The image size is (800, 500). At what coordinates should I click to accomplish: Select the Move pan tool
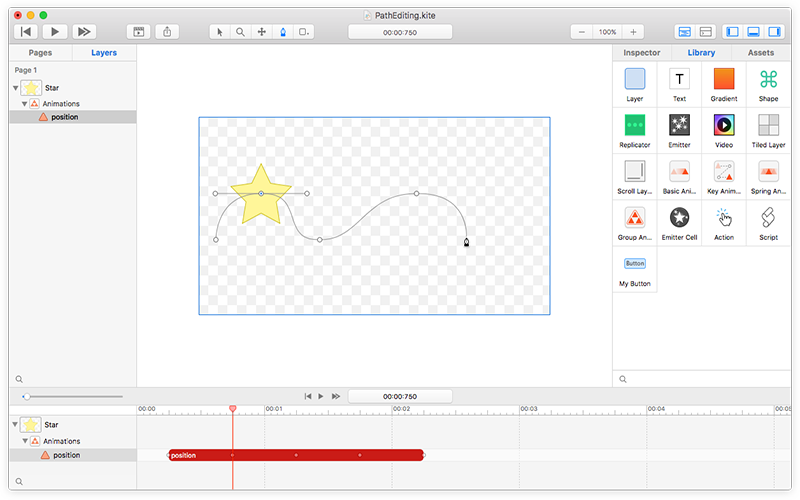click(262, 32)
